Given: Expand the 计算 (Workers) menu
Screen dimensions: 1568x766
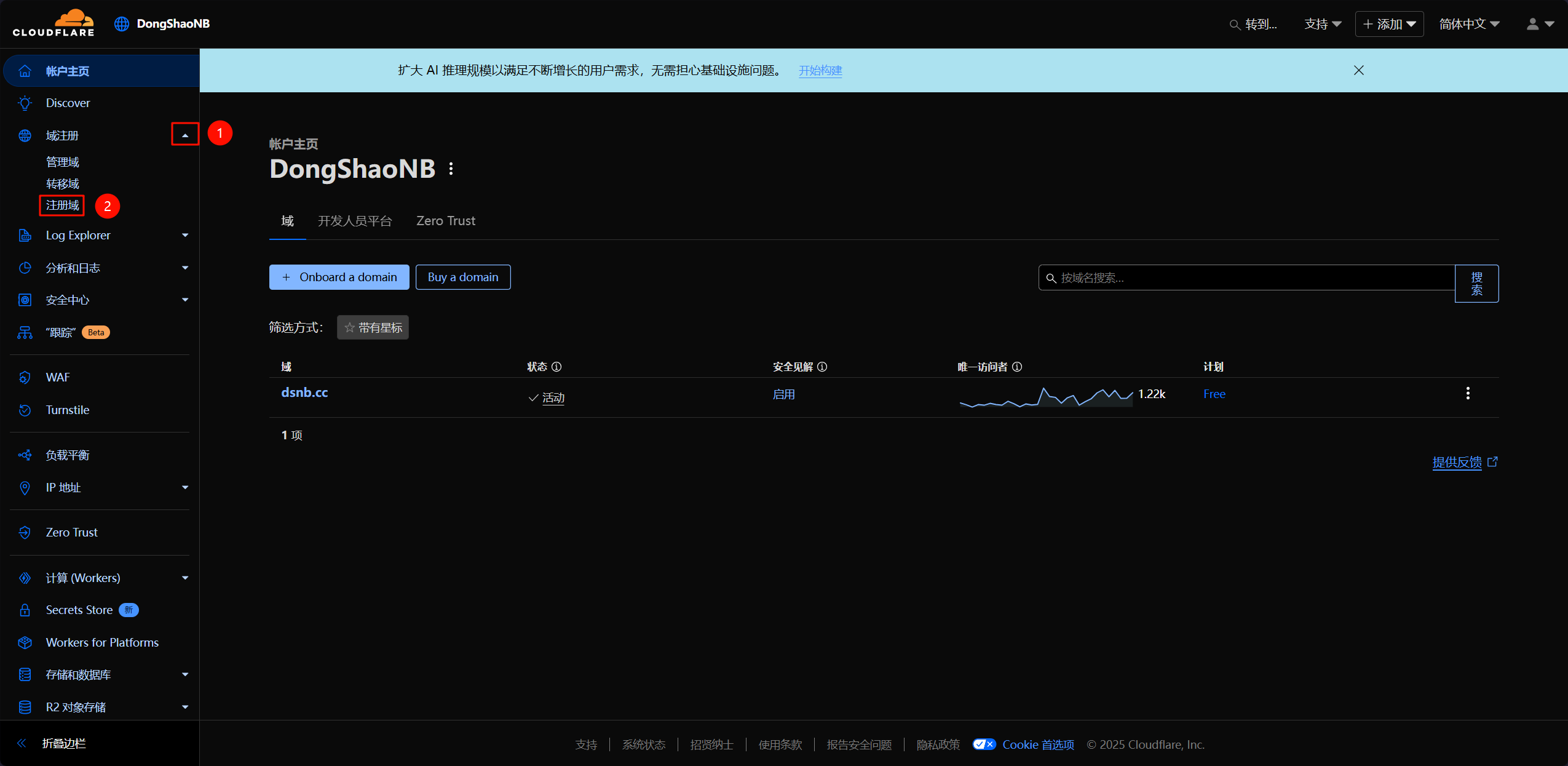Looking at the screenshot, I should tap(184, 578).
